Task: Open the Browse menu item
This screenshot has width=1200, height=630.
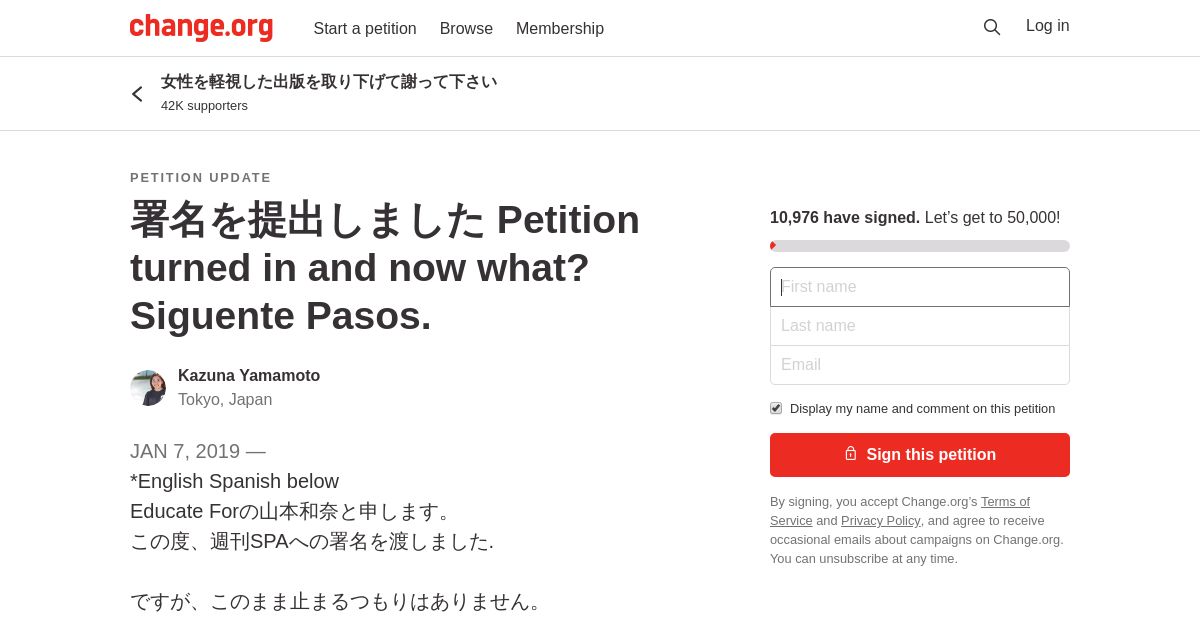Action: pyautogui.click(x=466, y=29)
